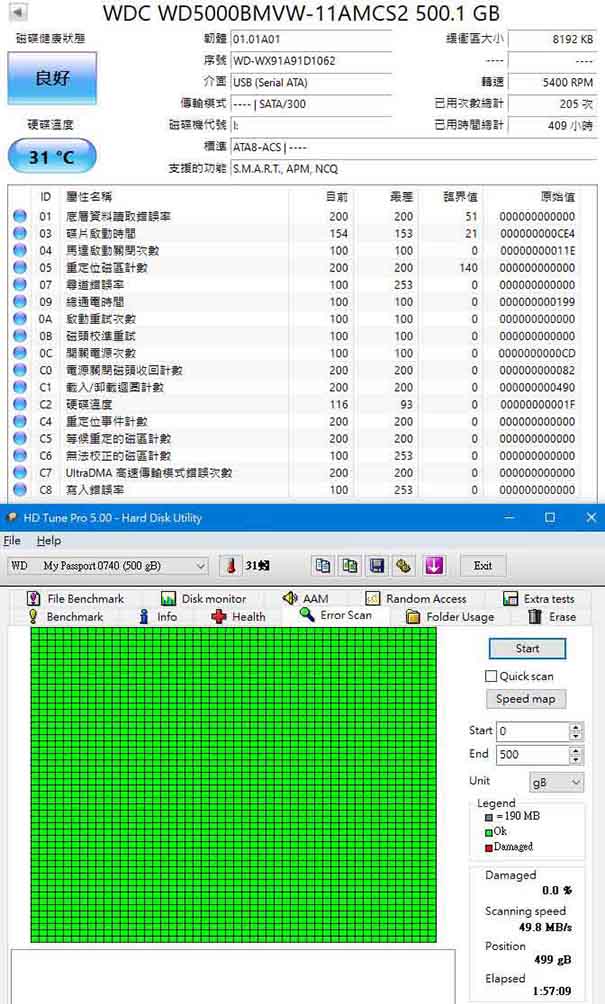Screen dimensions: 605x1004
Task: Click the 良好 health status button
Action: pos(52,78)
